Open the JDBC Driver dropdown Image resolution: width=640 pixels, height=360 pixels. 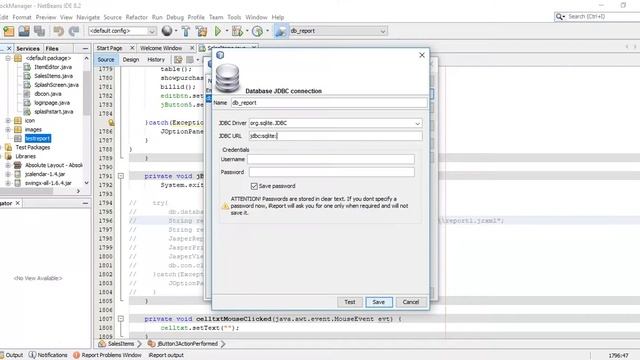point(417,123)
